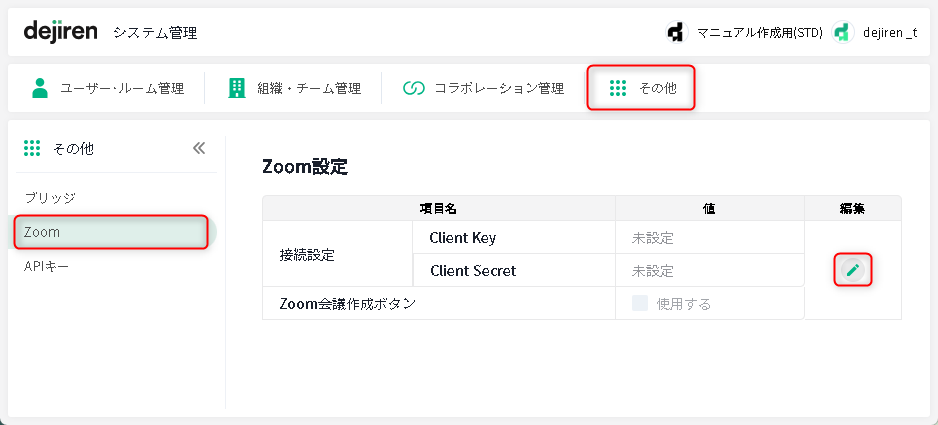Click the pencil edit icon for Zoom settings
Screen dimensions: 938x425
(x=852, y=269)
